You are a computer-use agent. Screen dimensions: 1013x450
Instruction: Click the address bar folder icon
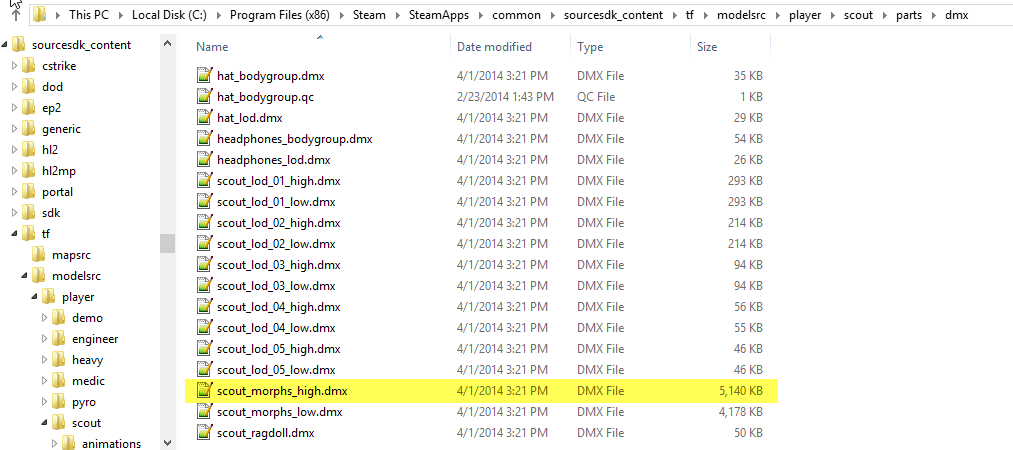point(40,14)
